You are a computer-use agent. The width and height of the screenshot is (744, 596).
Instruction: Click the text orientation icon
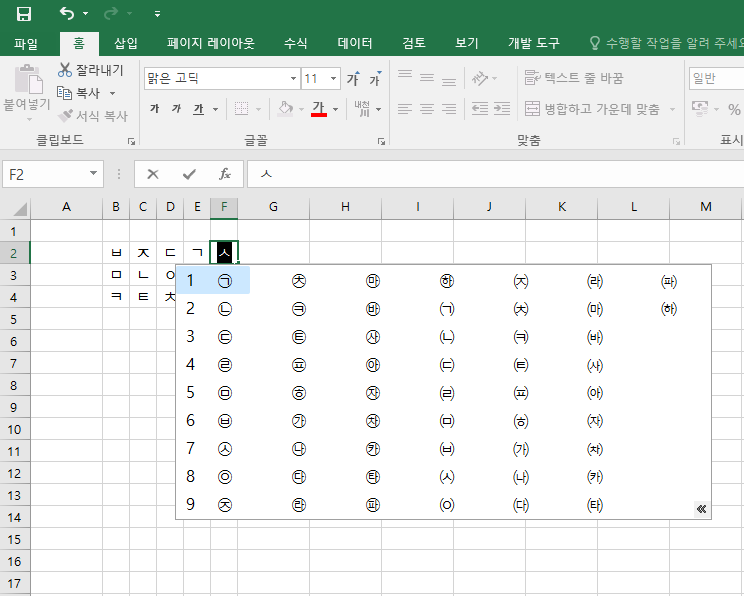480,78
